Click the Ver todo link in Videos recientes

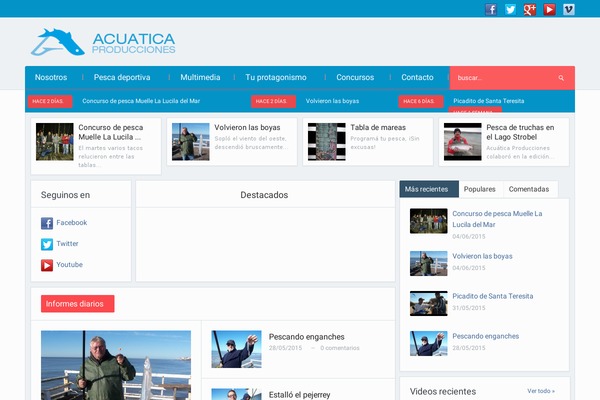tap(541, 391)
